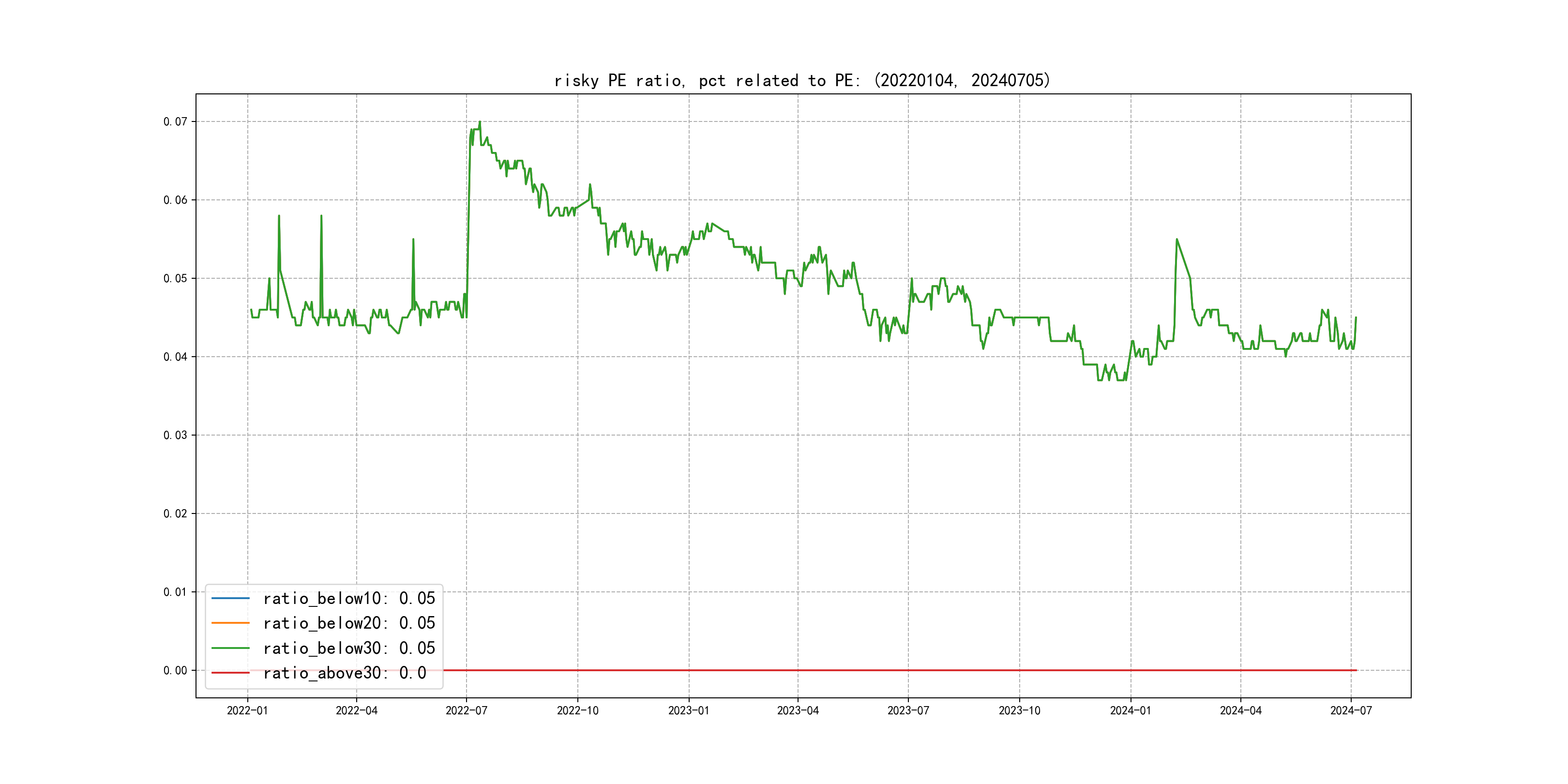The image size is (1568, 784).
Task: Click the blue ratio_below10 legend line
Action: pos(230,598)
